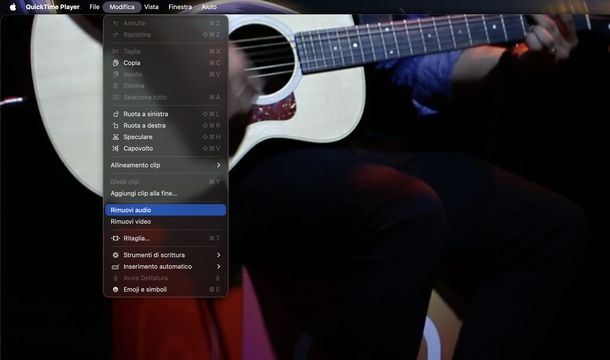
Task: Open the Apple menu
Action: pos(13,7)
